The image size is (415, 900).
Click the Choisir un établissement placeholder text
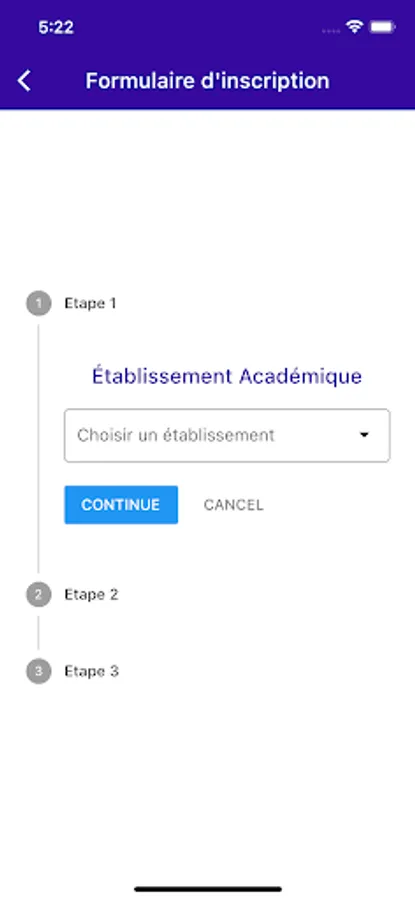[176, 435]
